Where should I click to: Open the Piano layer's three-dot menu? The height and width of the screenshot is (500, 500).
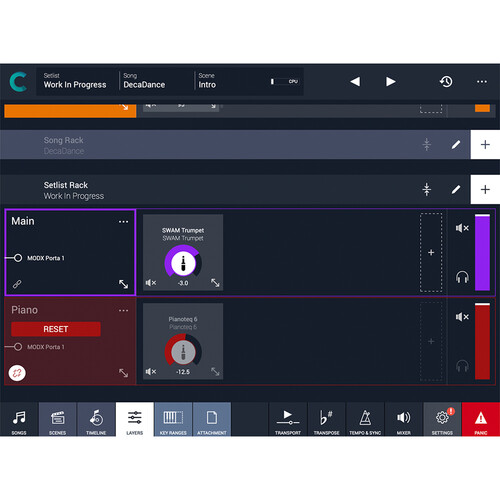pyautogui.click(x=123, y=311)
